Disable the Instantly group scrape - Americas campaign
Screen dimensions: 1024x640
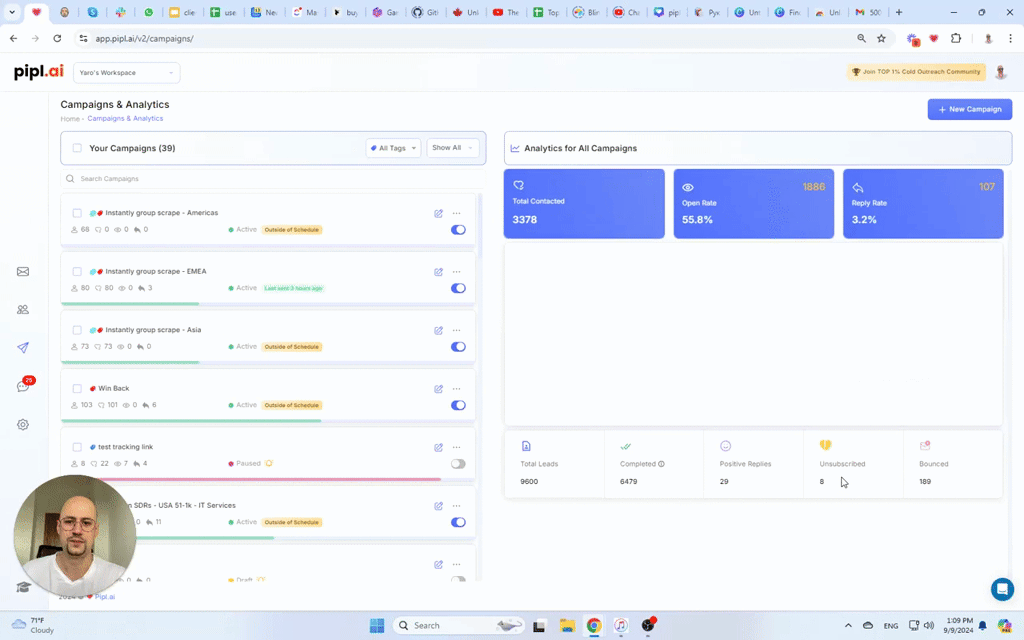(458, 229)
